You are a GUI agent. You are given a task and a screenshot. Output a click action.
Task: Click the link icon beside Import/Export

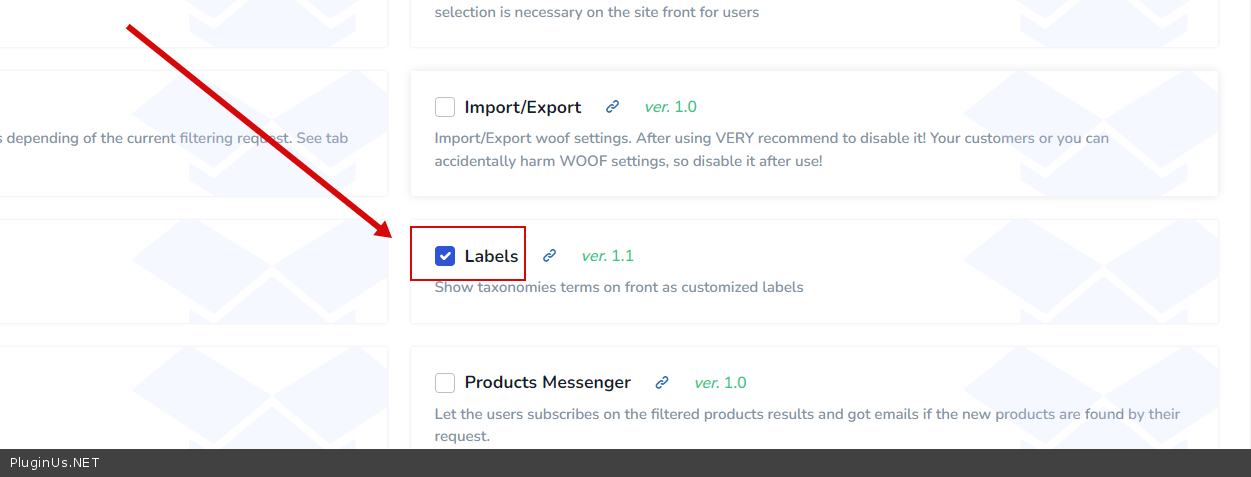613,107
